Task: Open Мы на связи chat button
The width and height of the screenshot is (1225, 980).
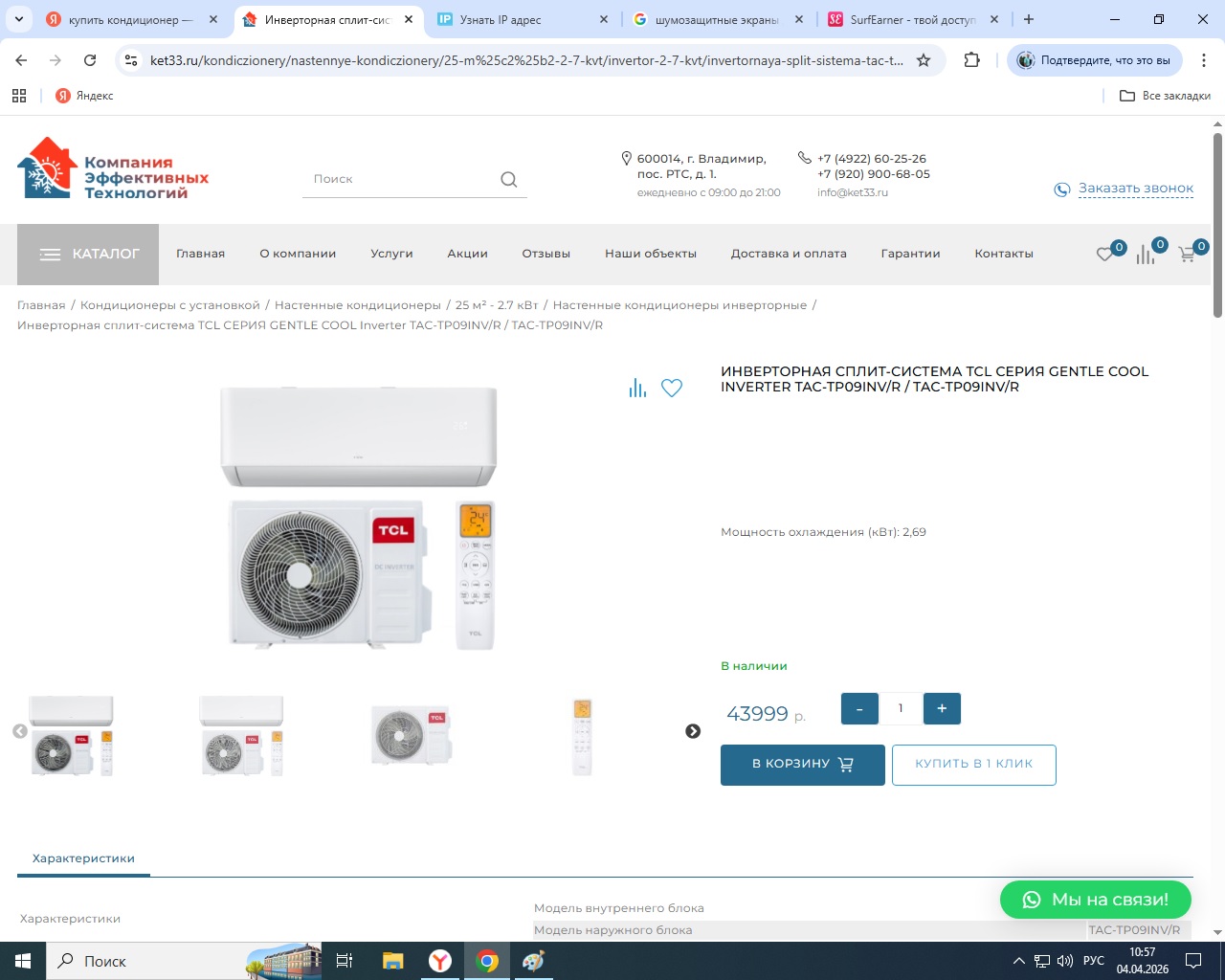Action: [1096, 900]
